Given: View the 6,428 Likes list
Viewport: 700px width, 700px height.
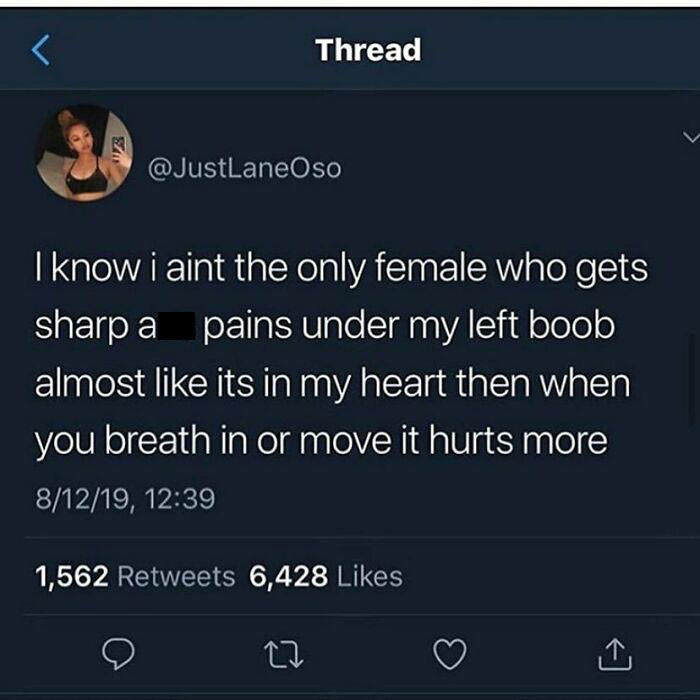Looking at the screenshot, I should (326, 576).
